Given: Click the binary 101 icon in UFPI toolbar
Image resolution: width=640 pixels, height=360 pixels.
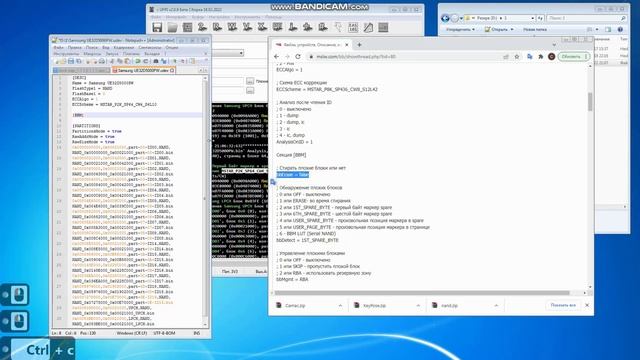Looking at the screenshot, I should (x=353, y=27).
